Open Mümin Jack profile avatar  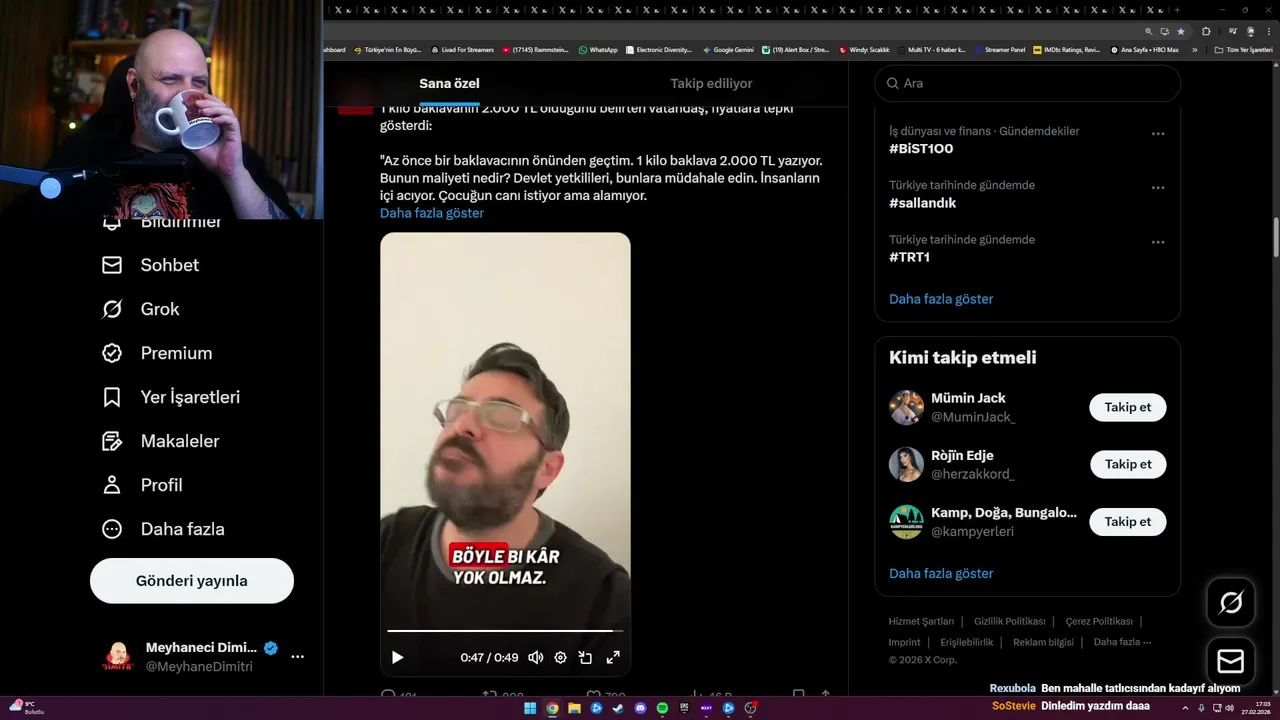(x=906, y=407)
